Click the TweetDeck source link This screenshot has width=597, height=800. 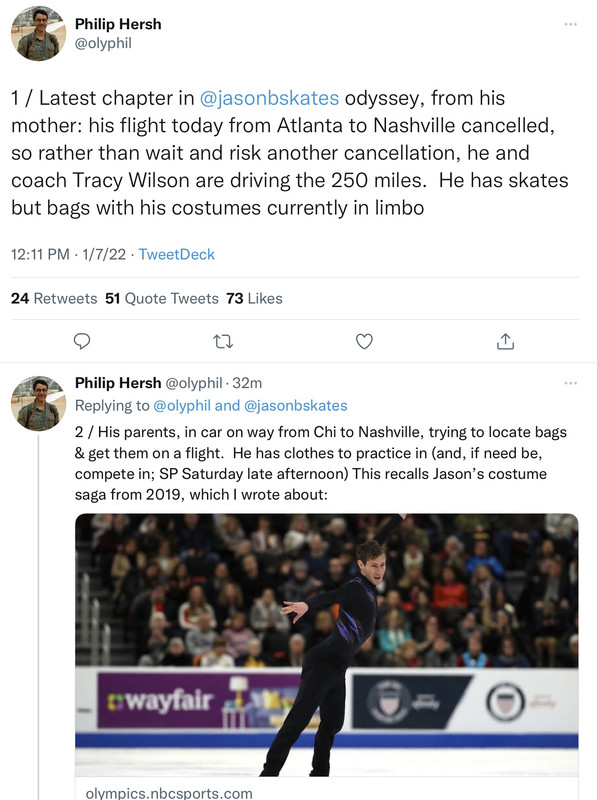(x=177, y=254)
